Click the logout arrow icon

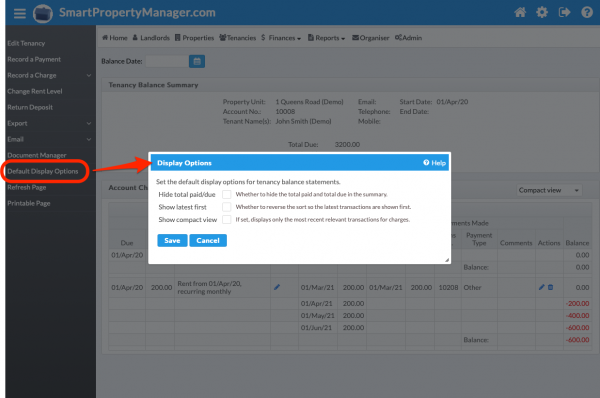coord(564,13)
